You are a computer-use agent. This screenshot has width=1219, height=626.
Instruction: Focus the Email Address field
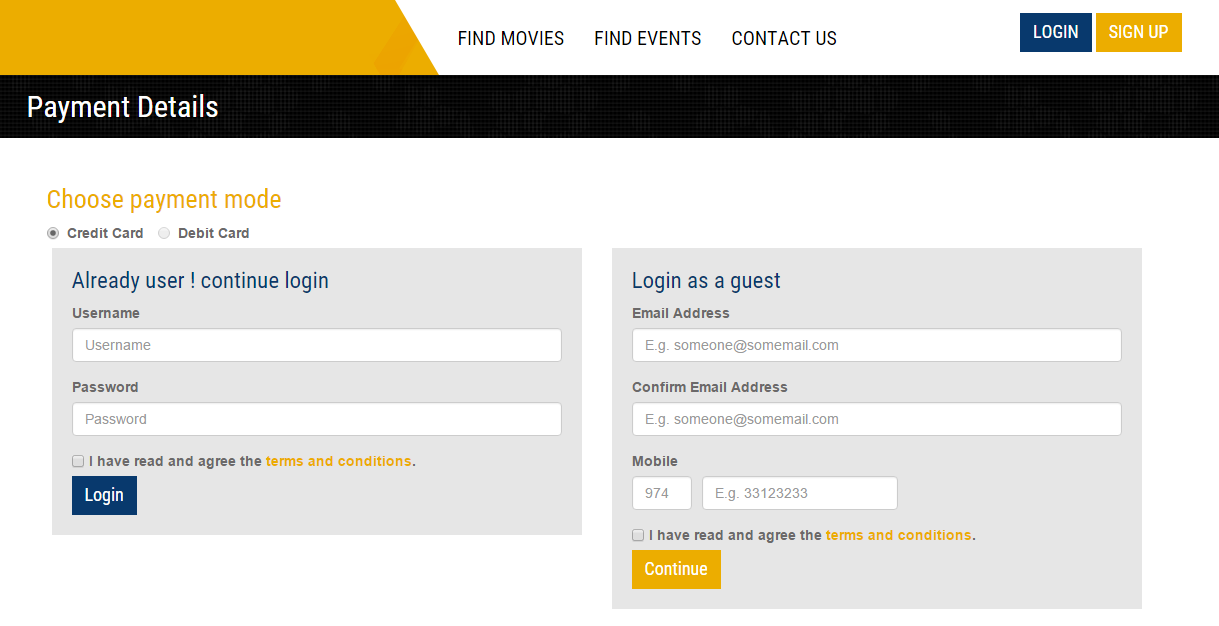(876, 345)
